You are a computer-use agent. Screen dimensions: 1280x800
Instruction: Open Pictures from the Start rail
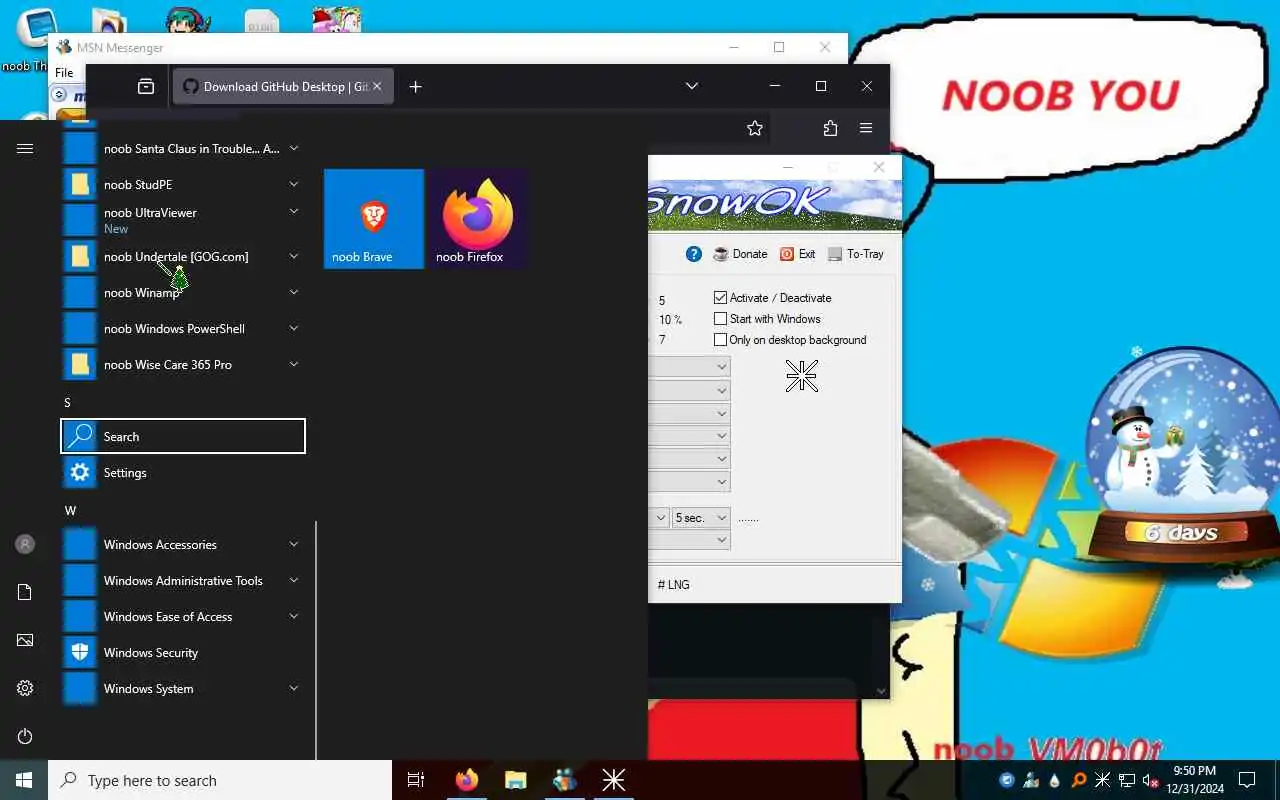(x=25, y=640)
